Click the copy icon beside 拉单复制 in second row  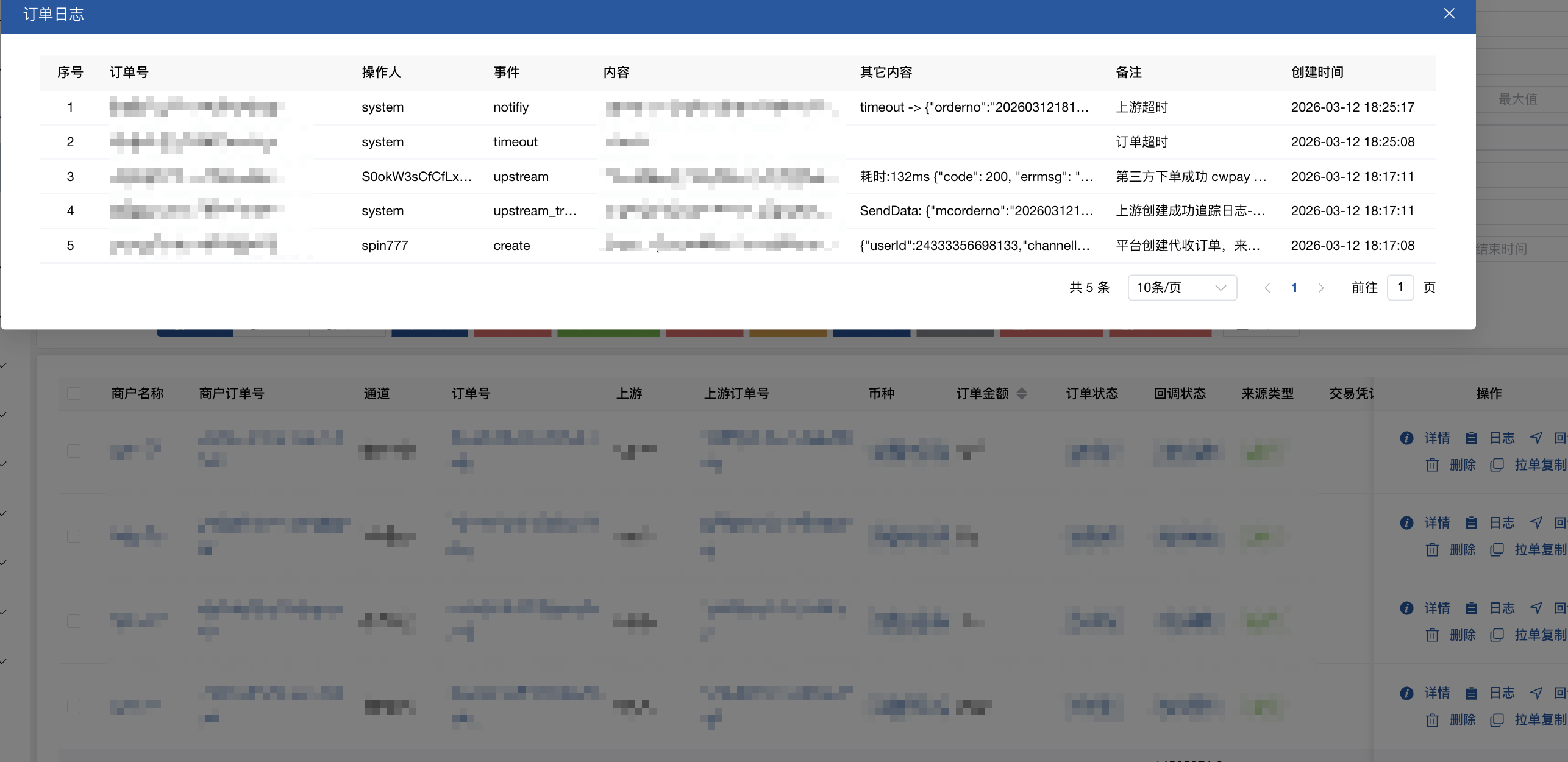(x=1497, y=550)
